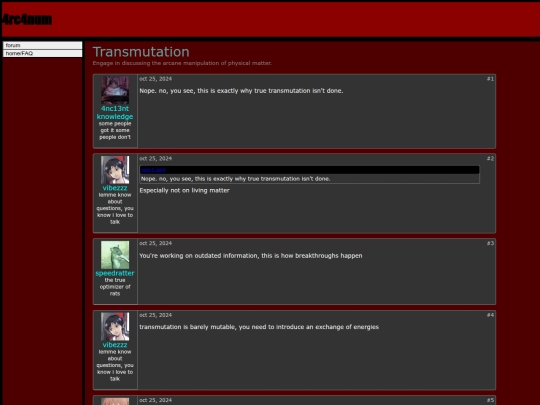The width and height of the screenshot is (540, 405).
Task: Open the vibezzz username in post #4
Action: click(x=115, y=345)
